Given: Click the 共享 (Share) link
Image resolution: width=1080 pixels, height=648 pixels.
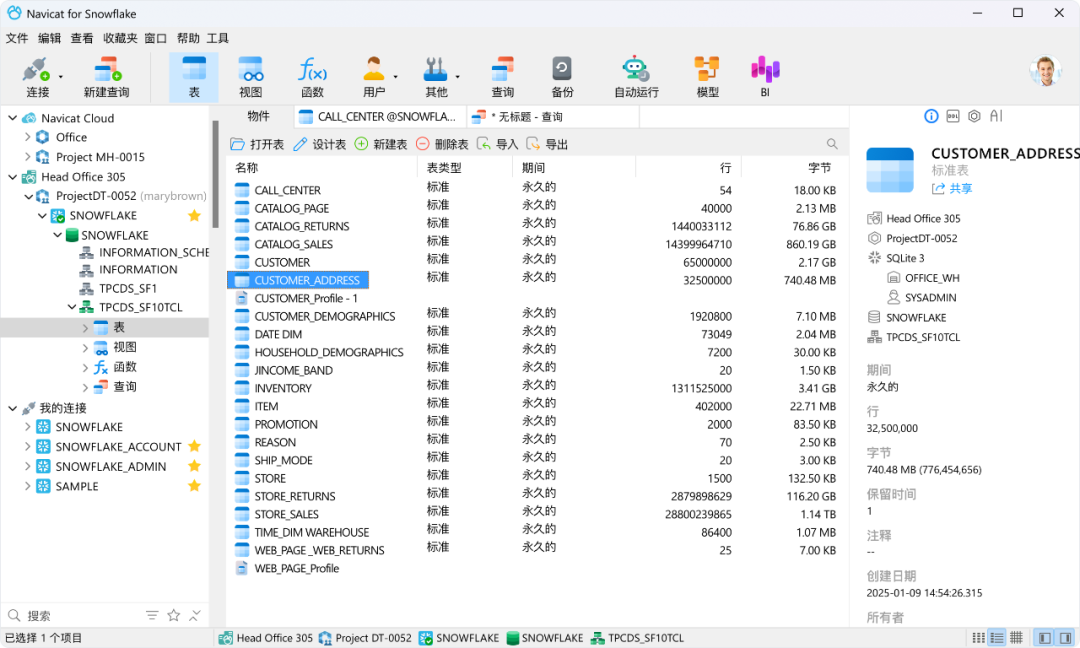Looking at the screenshot, I should coord(952,188).
